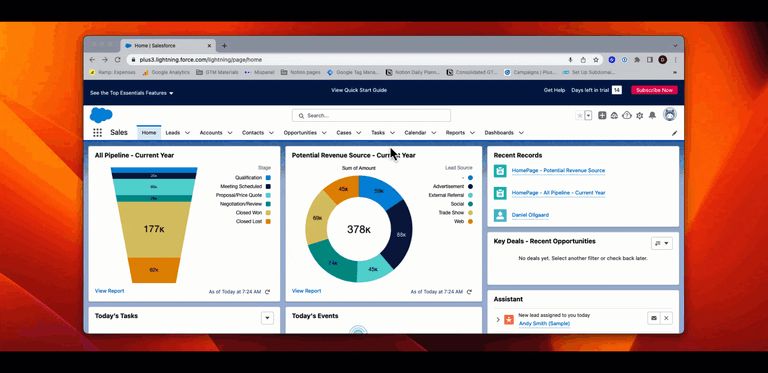Expand the Andy Smith assistant item chevron
The width and height of the screenshot is (768, 373).
498,320
